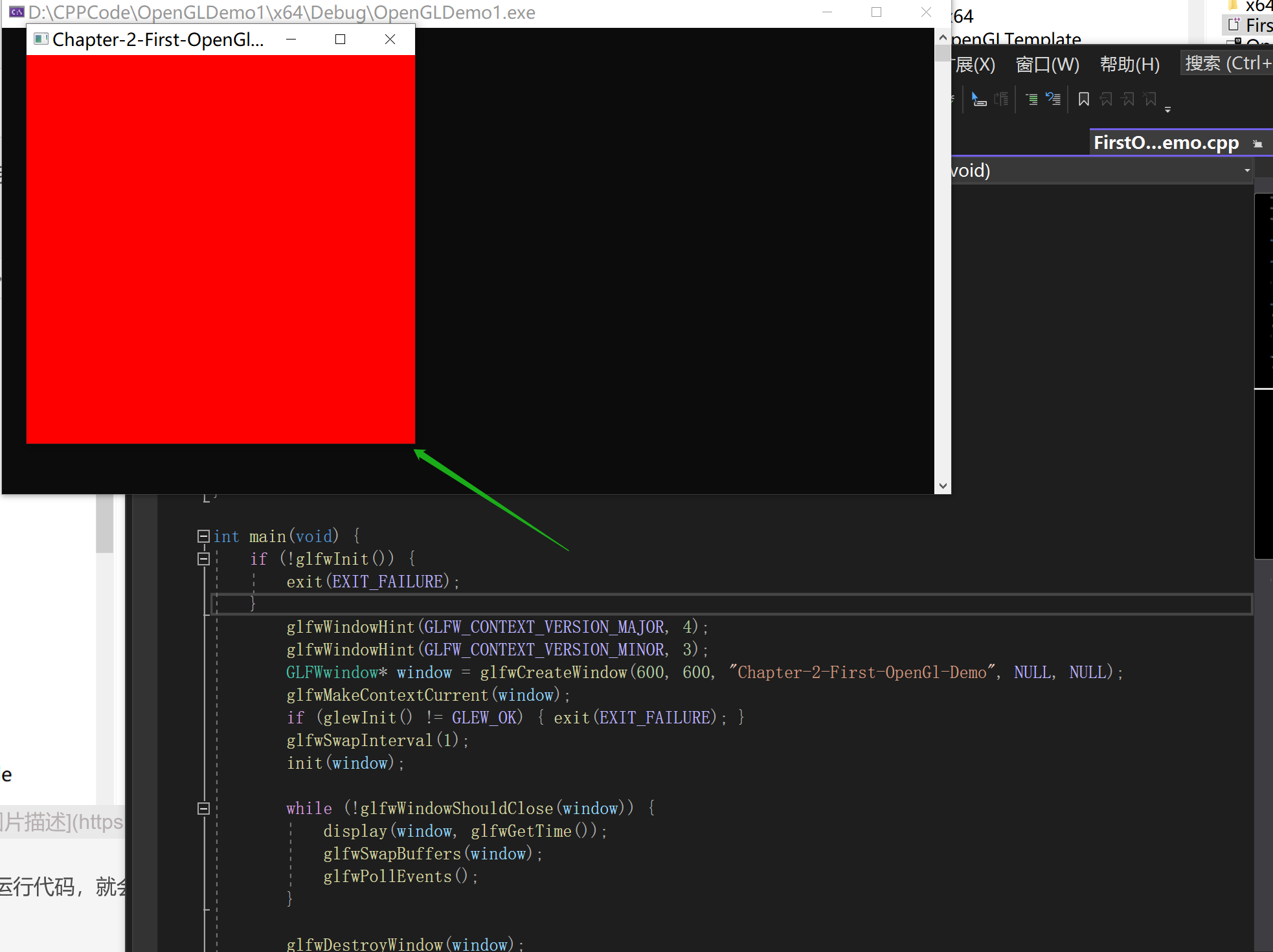
Task: Click the comment selected lines icon
Action: coord(1032,99)
